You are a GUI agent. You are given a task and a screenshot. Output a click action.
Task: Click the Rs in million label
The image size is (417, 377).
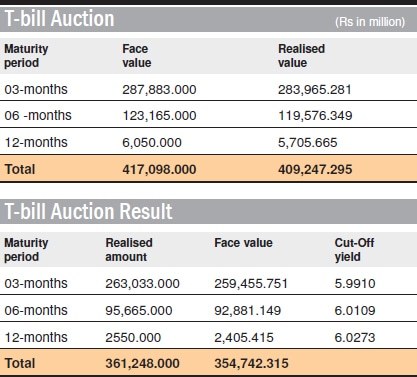[x=370, y=22]
